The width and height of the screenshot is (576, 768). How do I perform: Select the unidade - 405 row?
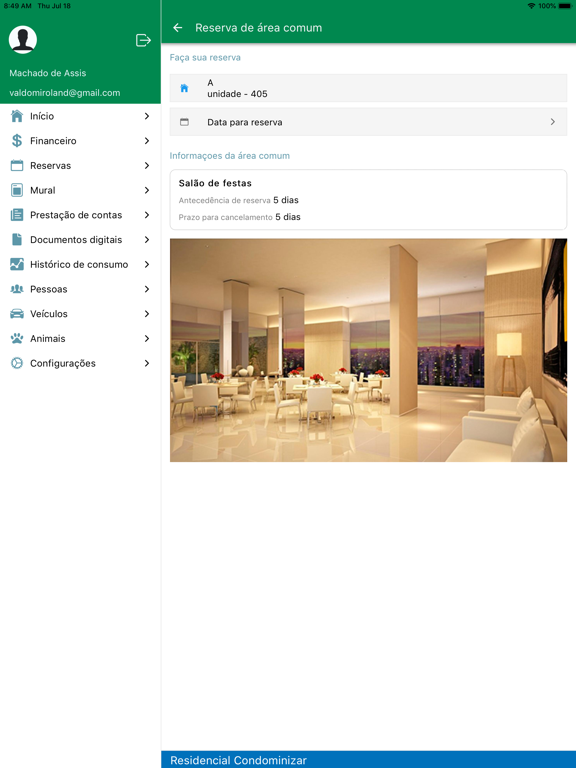pyautogui.click(x=368, y=88)
